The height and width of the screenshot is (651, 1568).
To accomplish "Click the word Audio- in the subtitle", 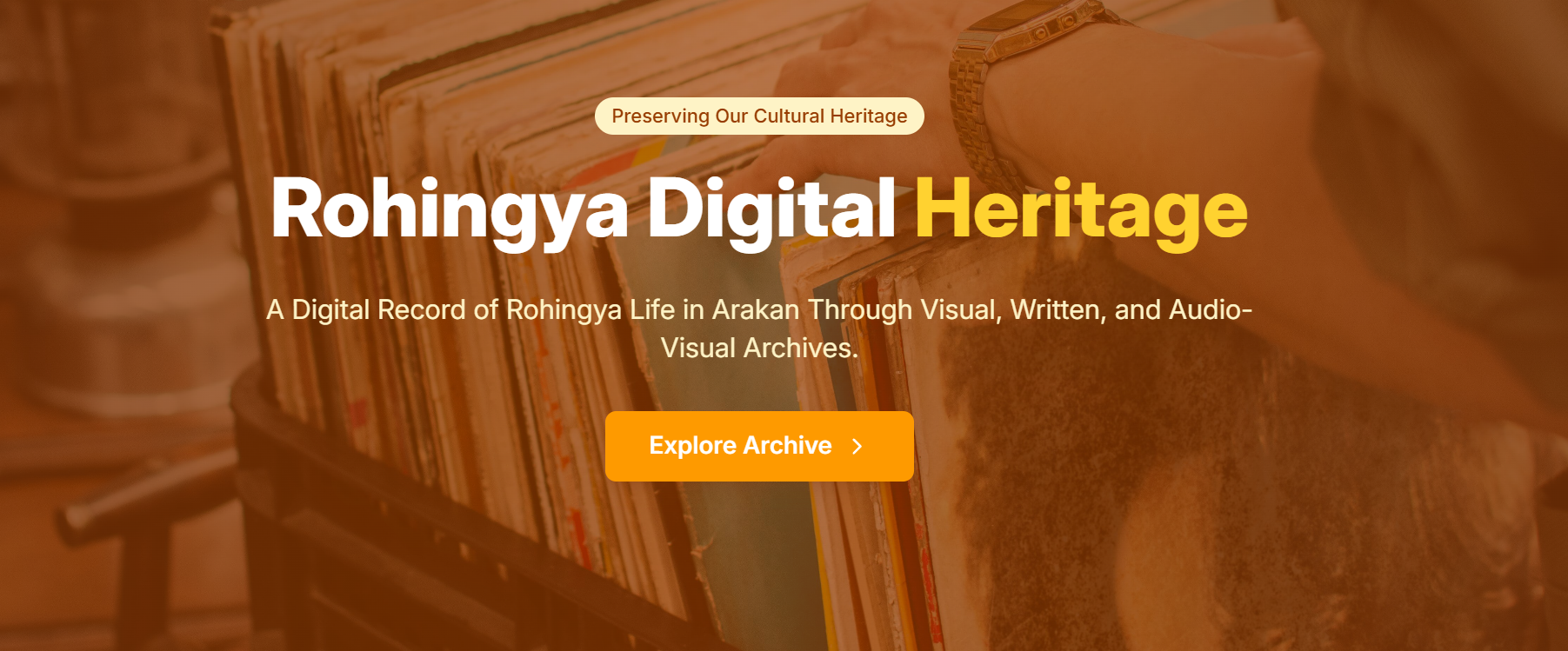I will (1211, 309).
